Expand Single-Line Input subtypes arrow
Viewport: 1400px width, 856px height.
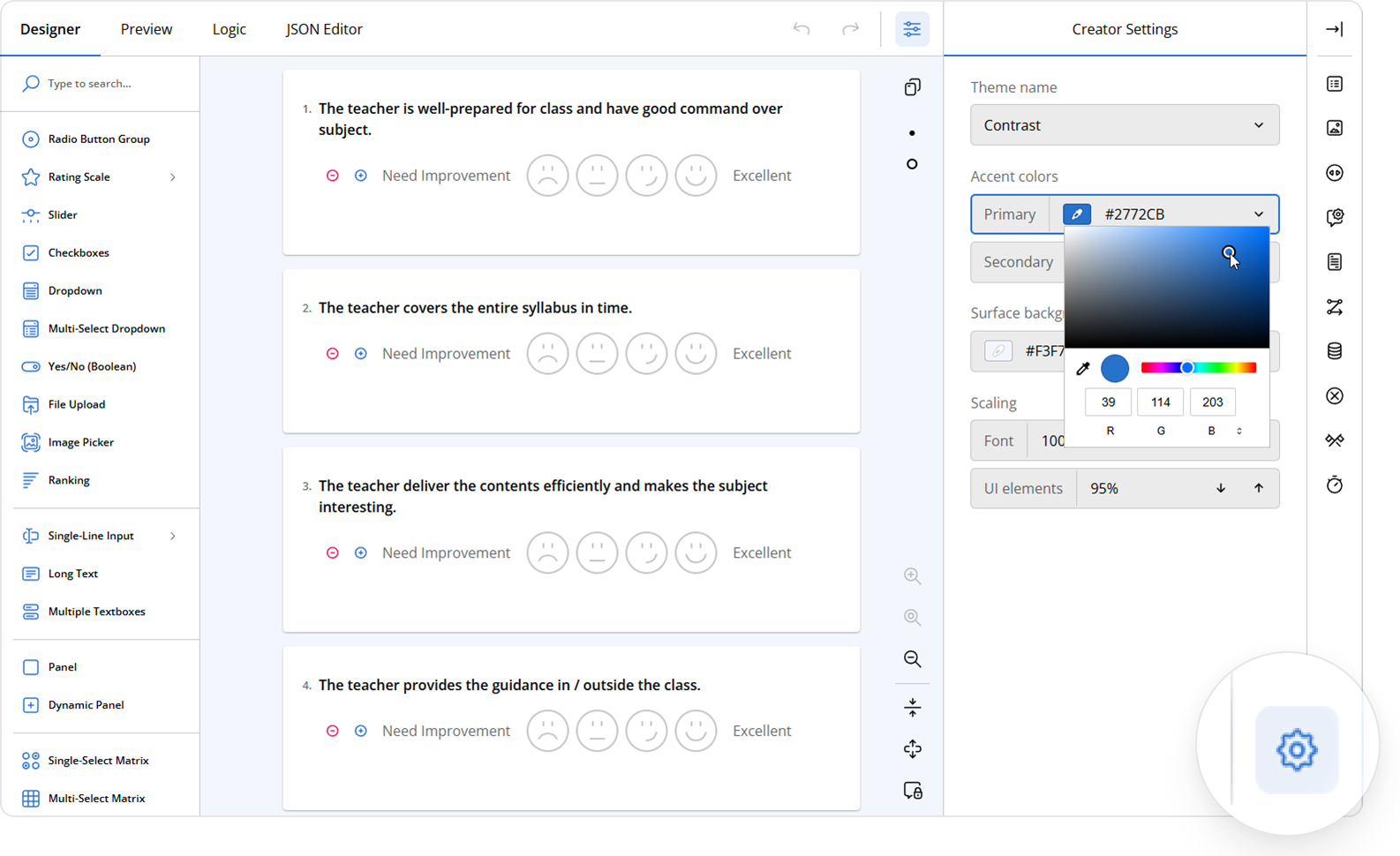pyautogui.click(x=173, y=537)
